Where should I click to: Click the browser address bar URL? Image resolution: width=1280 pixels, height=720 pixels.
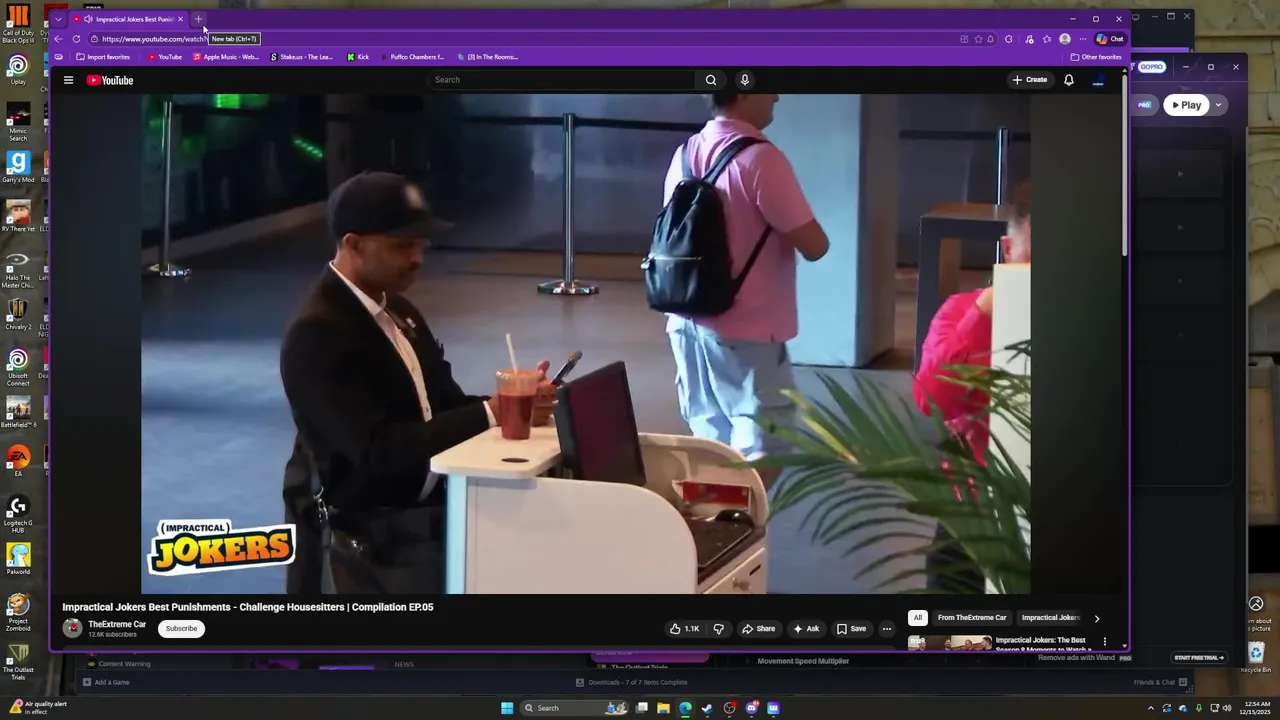point(154,39)
